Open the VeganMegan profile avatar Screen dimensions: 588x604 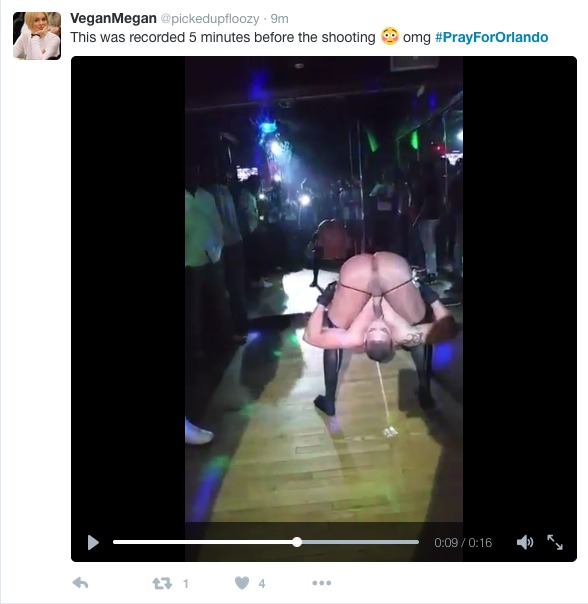37,36
